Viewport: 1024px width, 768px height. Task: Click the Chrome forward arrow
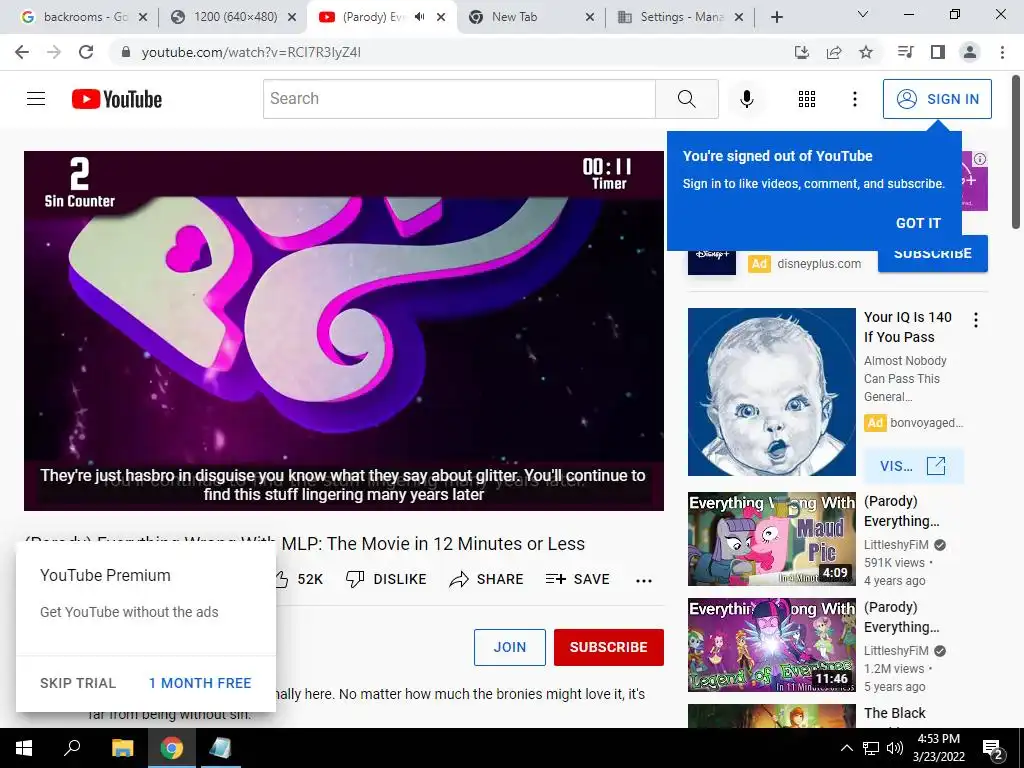click(x=54, y=52)
